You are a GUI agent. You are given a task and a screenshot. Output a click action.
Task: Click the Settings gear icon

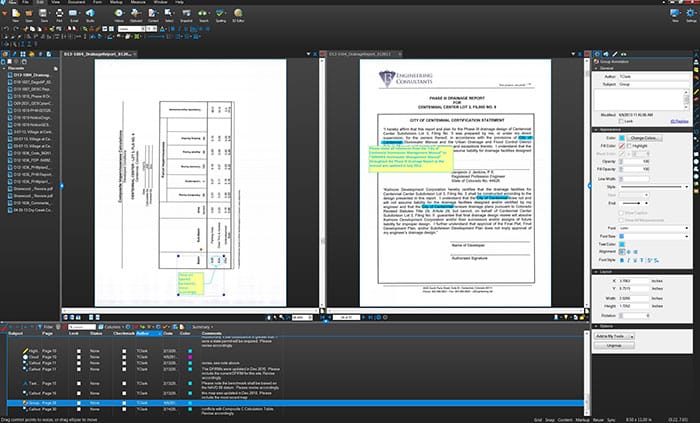(691, 14)
